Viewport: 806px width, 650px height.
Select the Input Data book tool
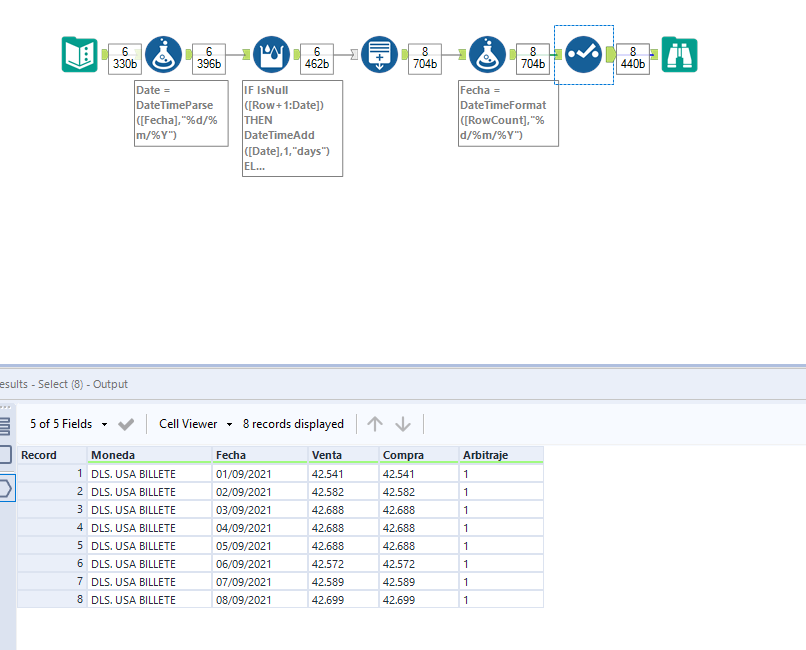click(80, 54)
